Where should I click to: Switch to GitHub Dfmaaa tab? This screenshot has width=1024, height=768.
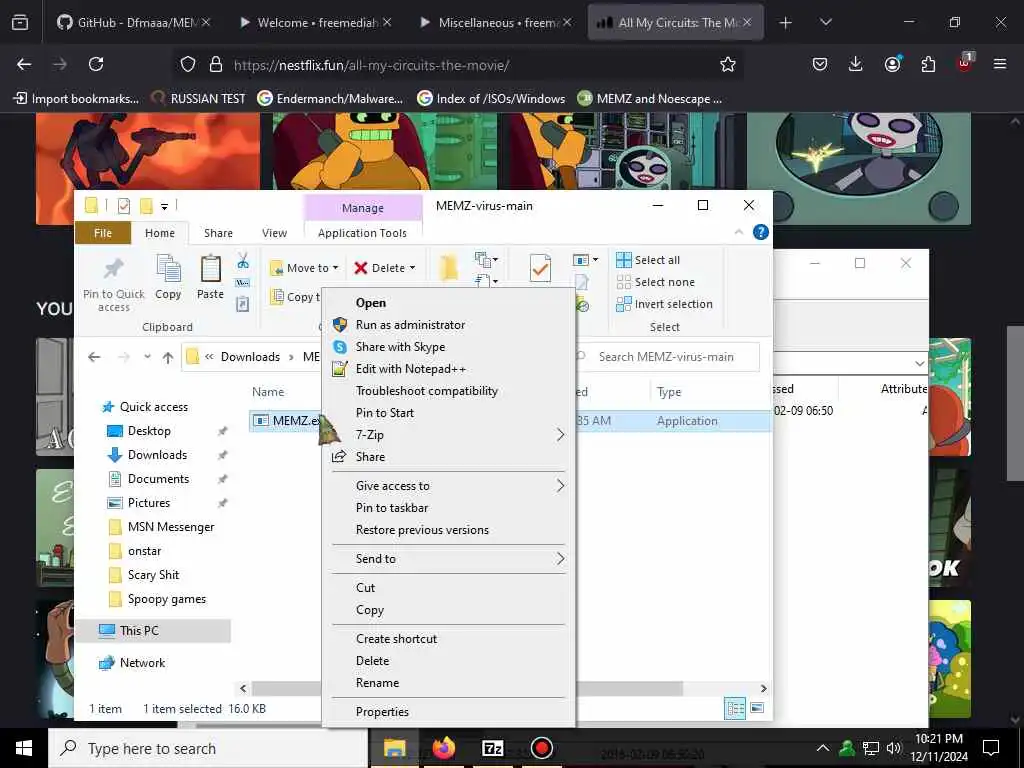pyautogui.click(x=134, y=22)
